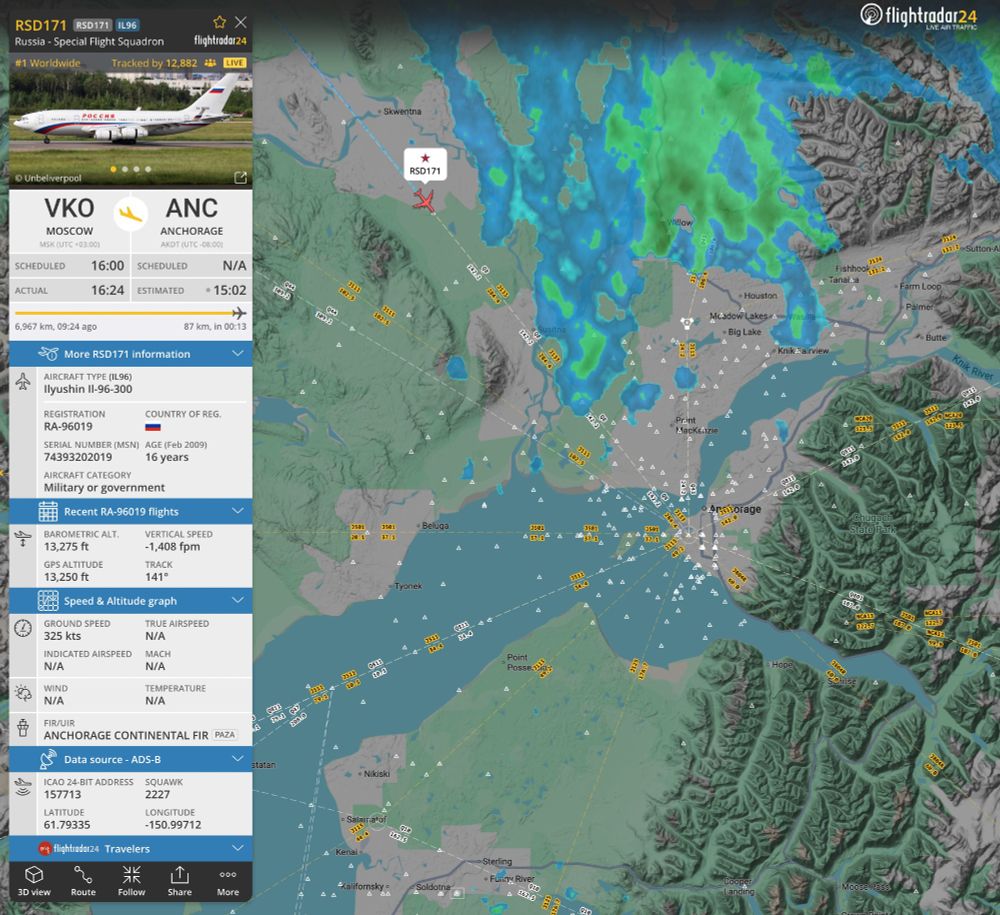Screen dimensions: 1000x915
Task: Click the Skwentna place label on map
Action: pos(402,112)
